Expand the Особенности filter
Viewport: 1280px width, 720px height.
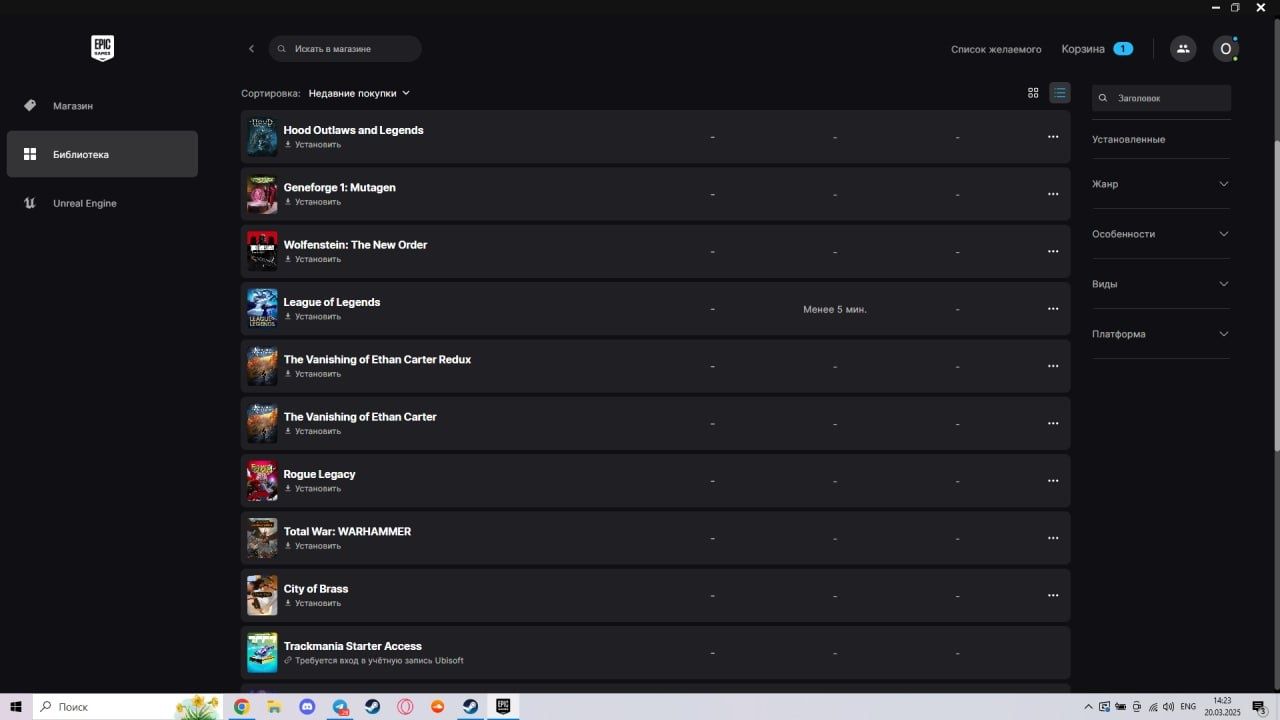pos(1160,234)
